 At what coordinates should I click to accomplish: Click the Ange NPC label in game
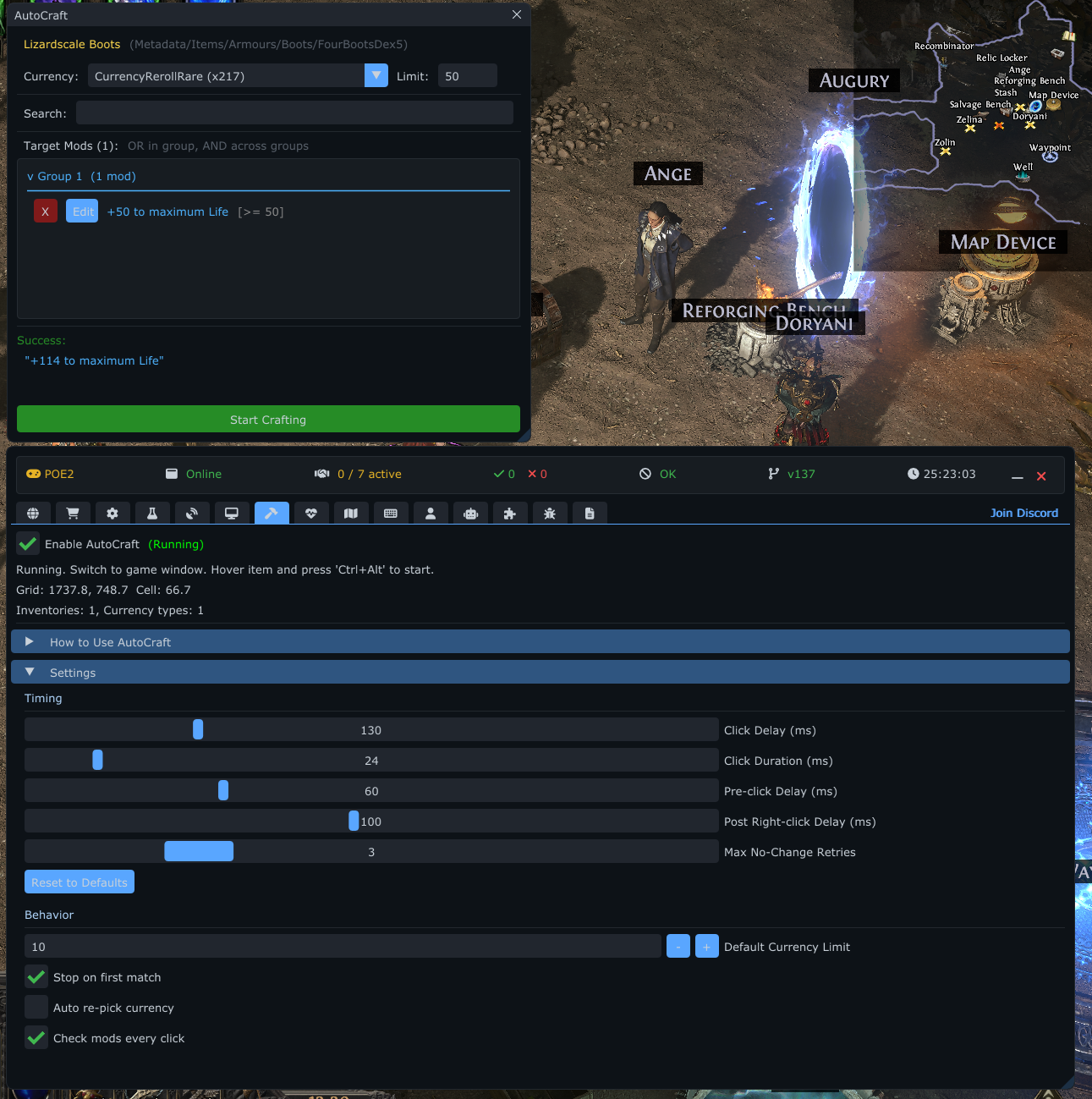668,173
